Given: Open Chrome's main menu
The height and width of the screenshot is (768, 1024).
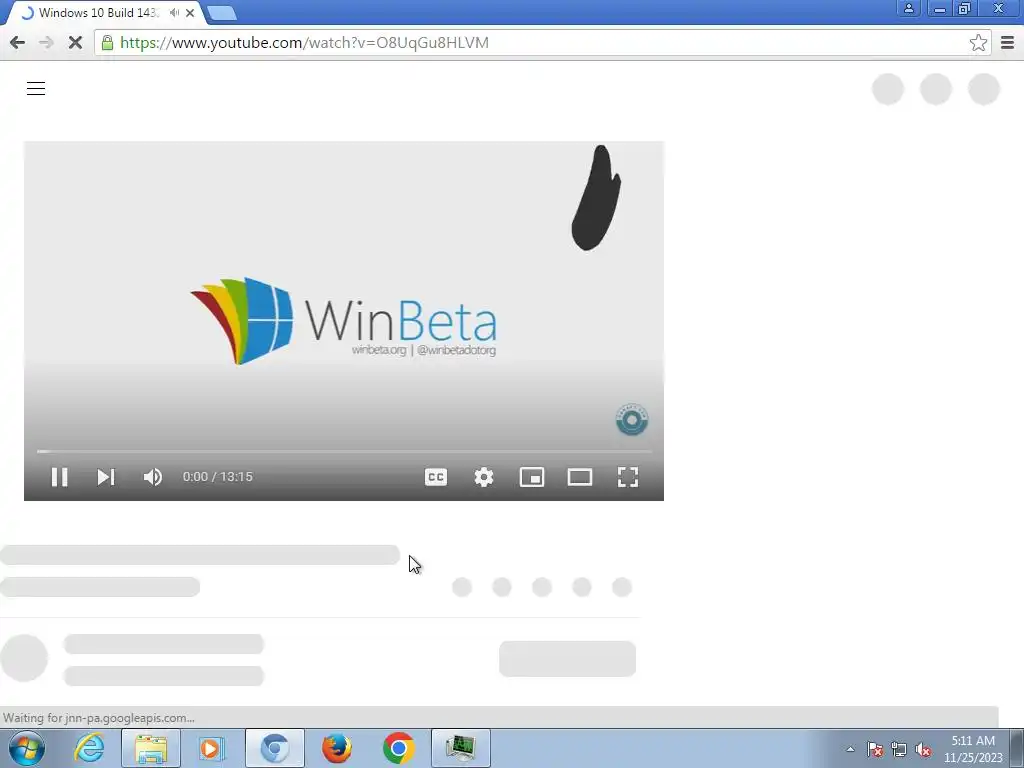Looking at the screenshot, I should point(1007,42).
